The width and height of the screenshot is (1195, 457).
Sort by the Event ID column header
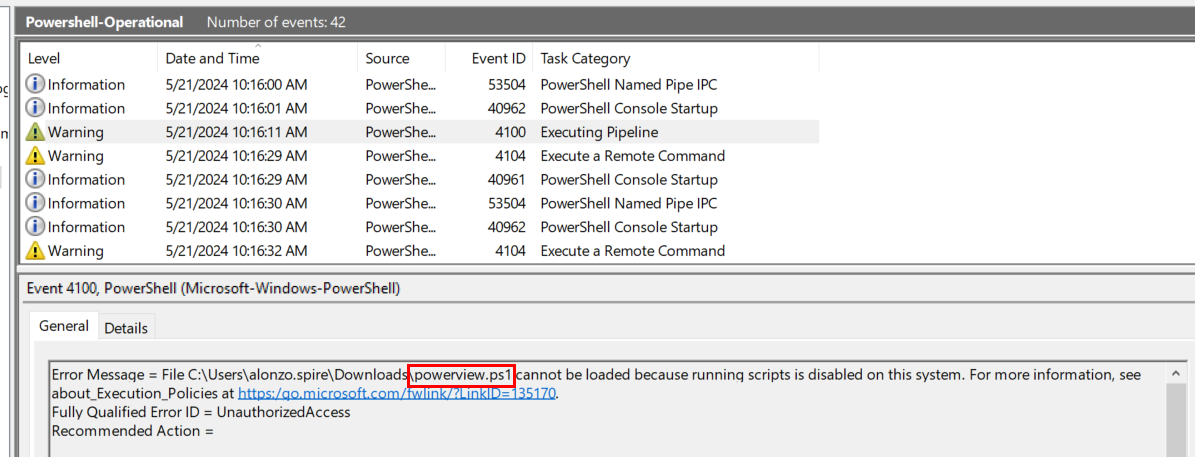click(498, 59)
